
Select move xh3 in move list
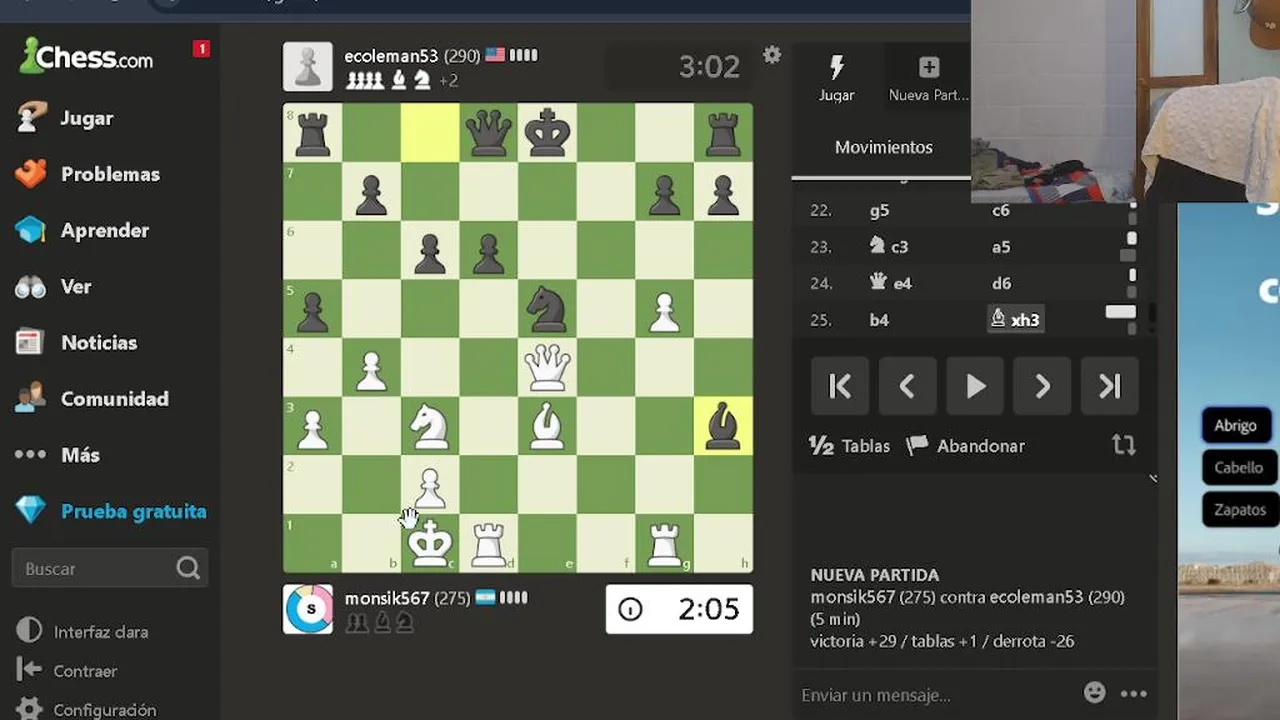[1016, 320]
